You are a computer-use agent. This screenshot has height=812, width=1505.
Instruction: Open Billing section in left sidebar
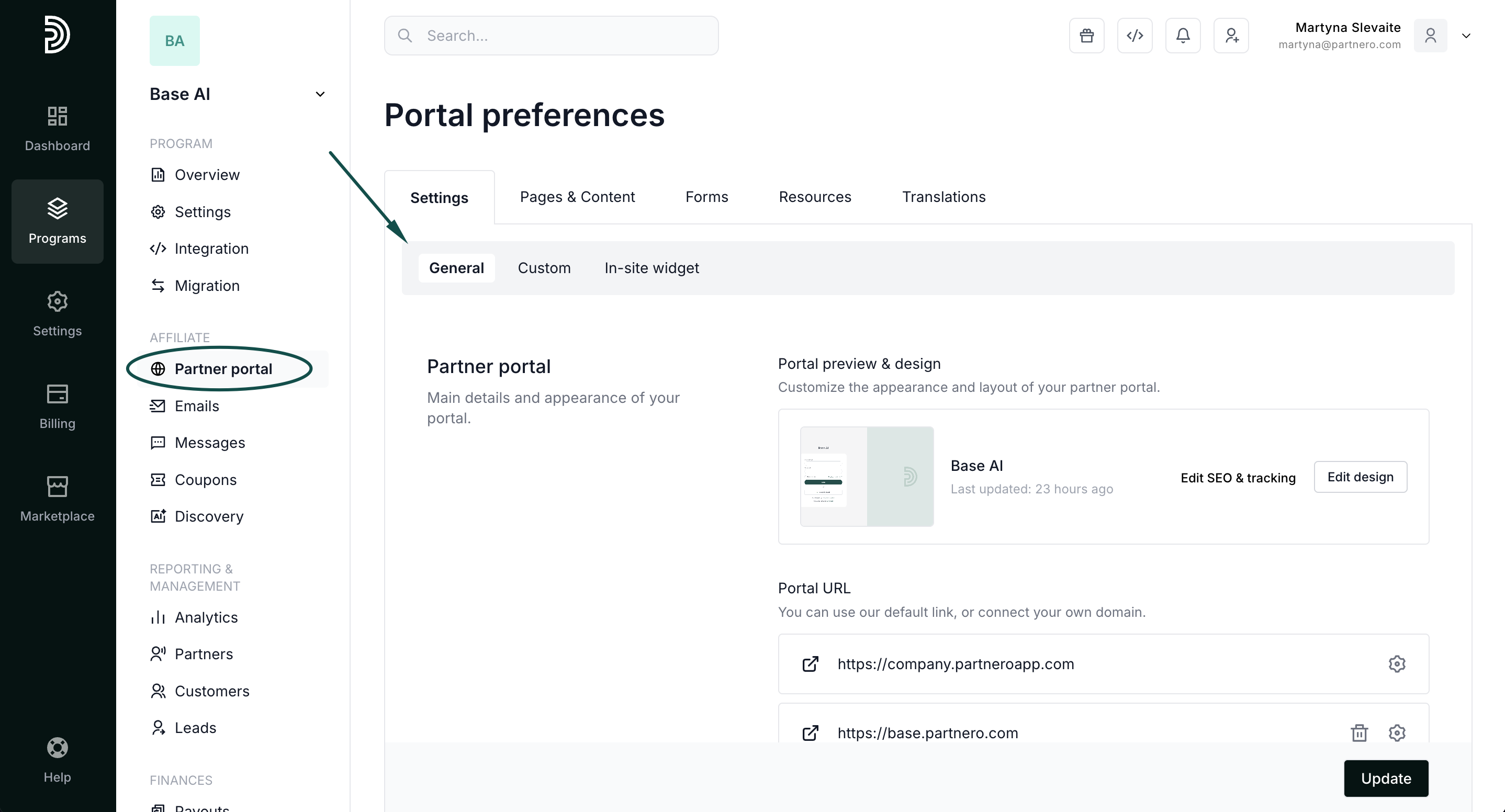57,406
